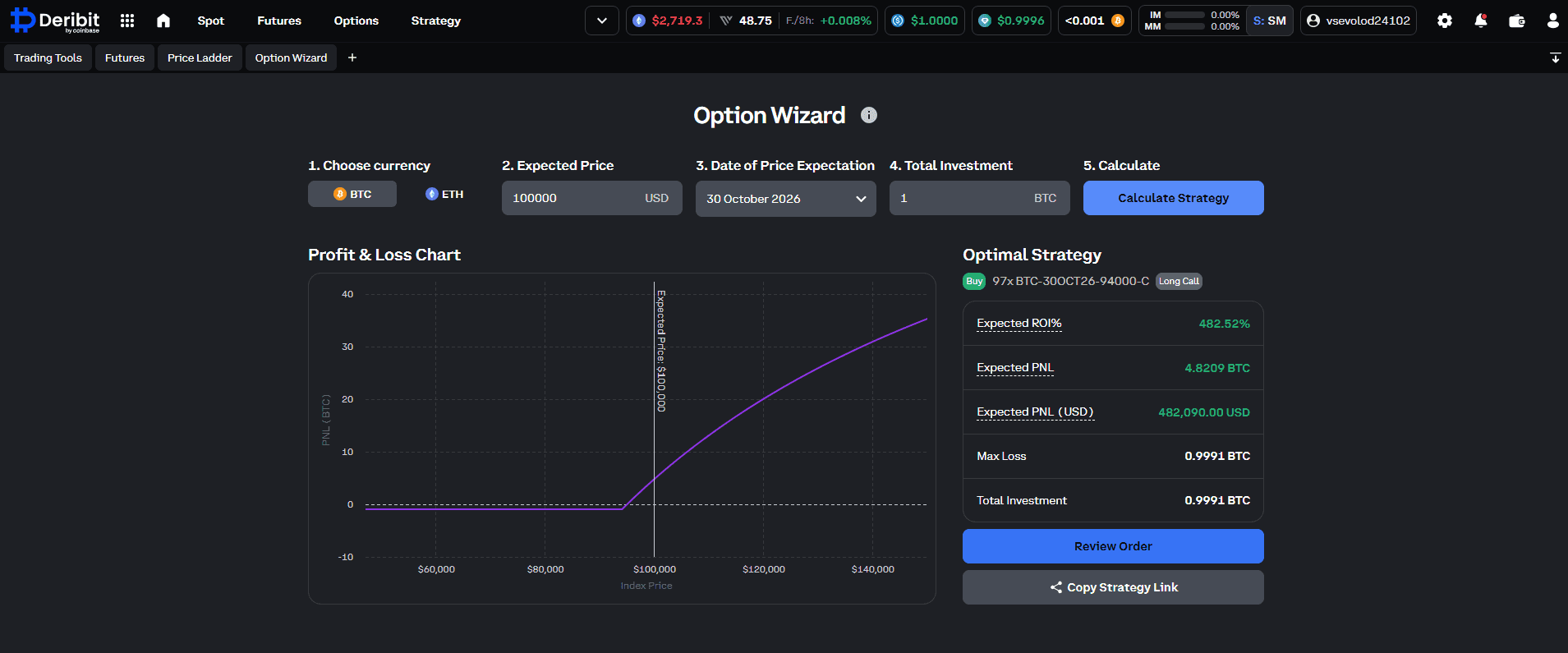1568x653 pixels.
Task: Click the volatility index 48.75 value
Action: [755, 21]
